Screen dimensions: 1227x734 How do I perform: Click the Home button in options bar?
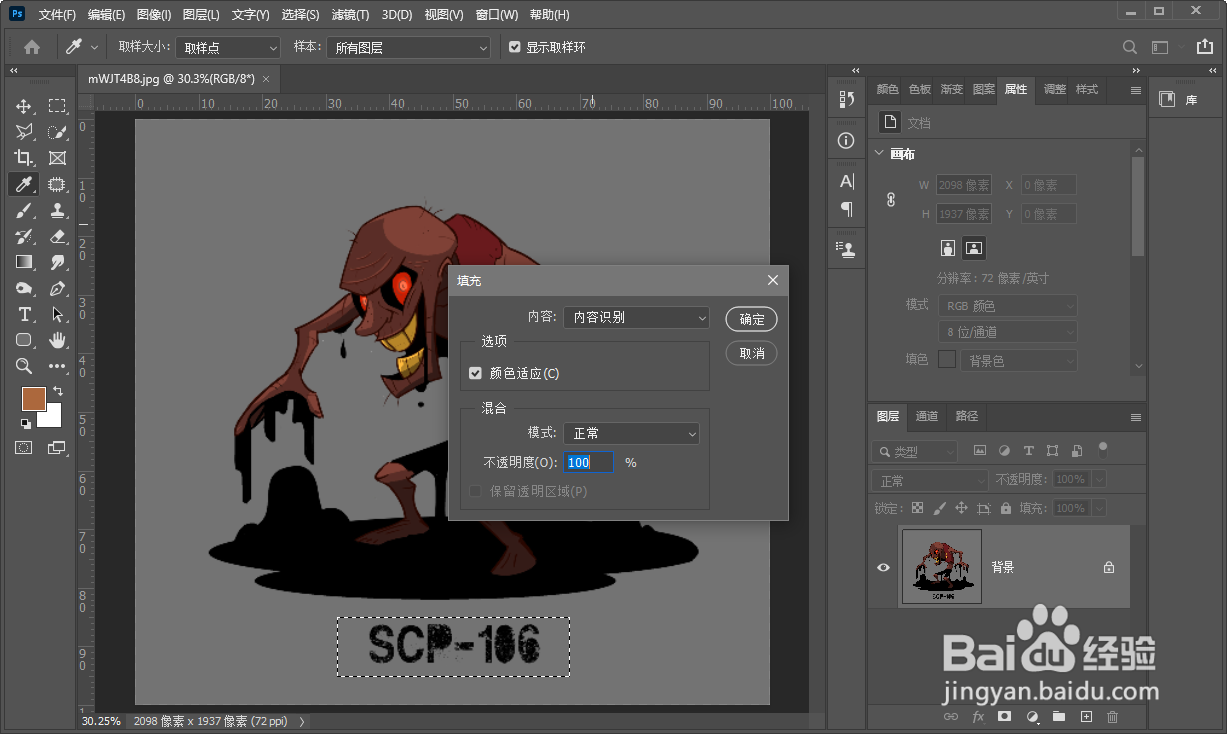32,47
